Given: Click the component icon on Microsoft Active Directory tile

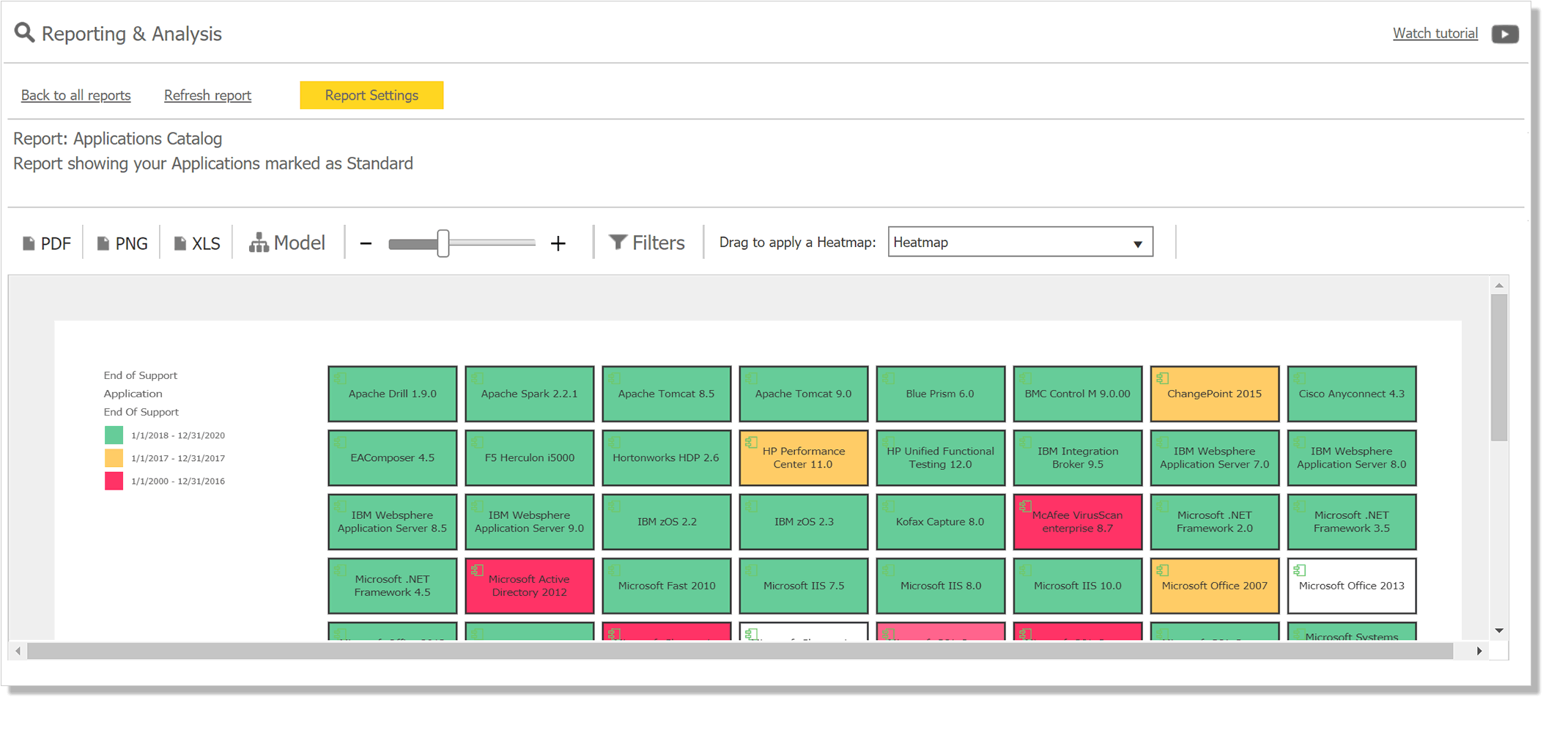Looking at the screenshot, I should click(x=478, y=570).
